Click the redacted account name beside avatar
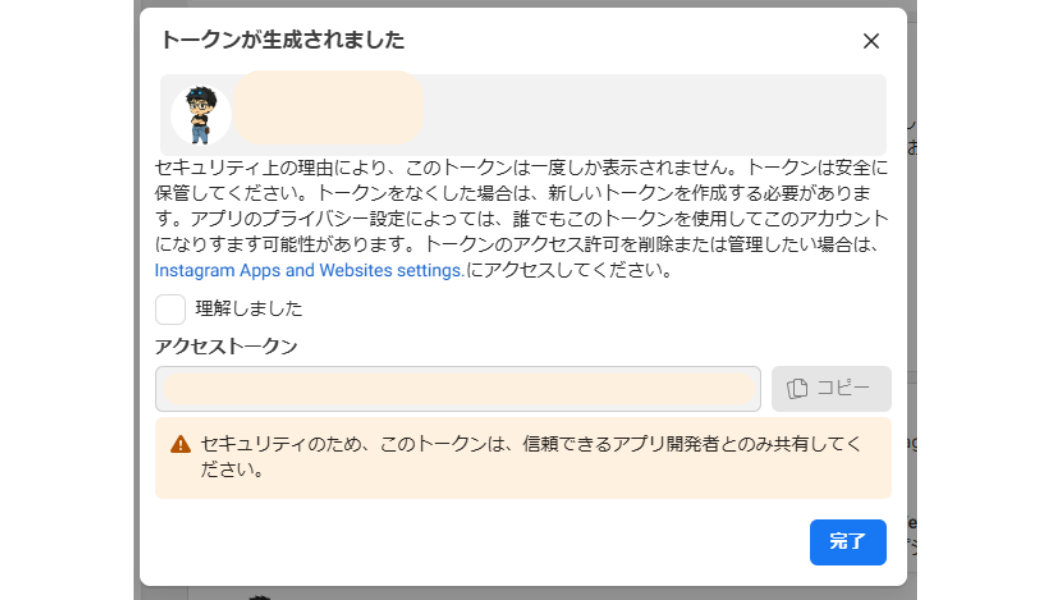 [x=328, y=108]
